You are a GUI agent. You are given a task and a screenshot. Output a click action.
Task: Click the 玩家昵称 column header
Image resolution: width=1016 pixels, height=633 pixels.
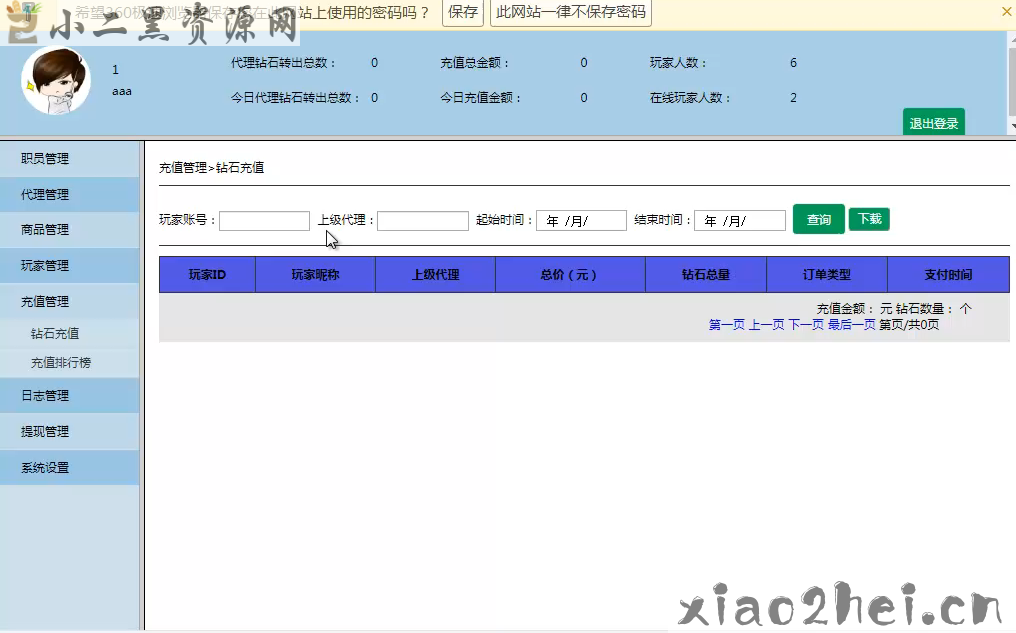(316, 275)
